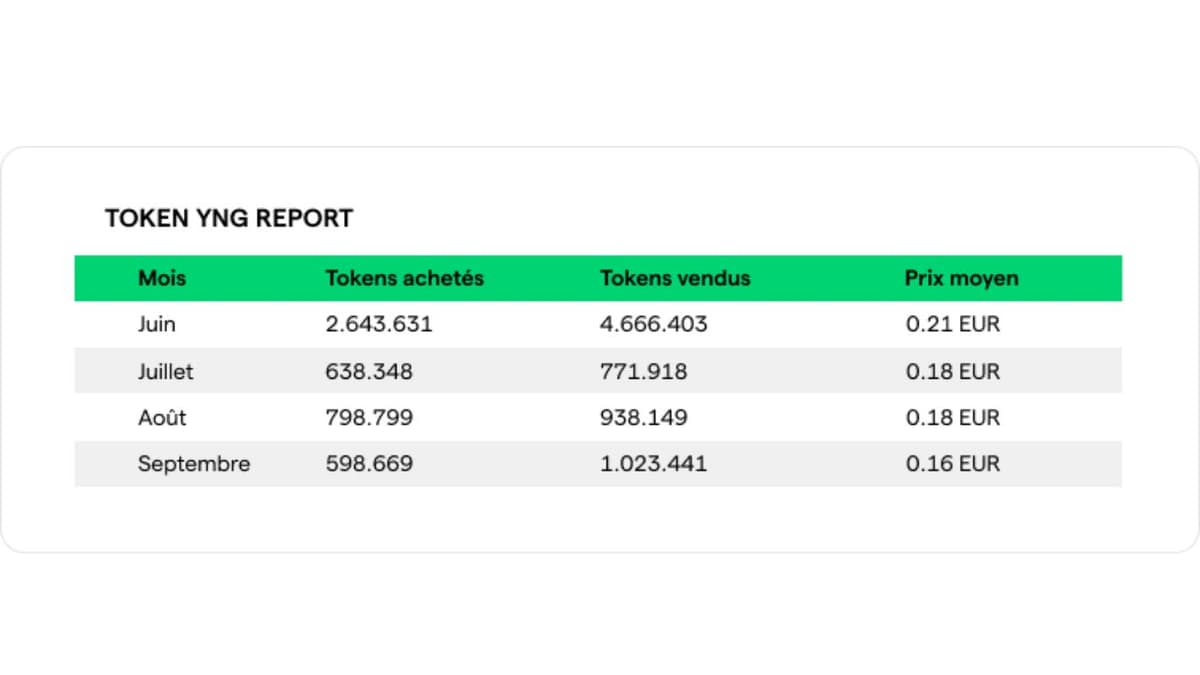The height and width of the screenshot is (675, 1200).
Task: Click the 0.18 EUR price in Août row
Action: pyautogui.click(x=953, y=417)
